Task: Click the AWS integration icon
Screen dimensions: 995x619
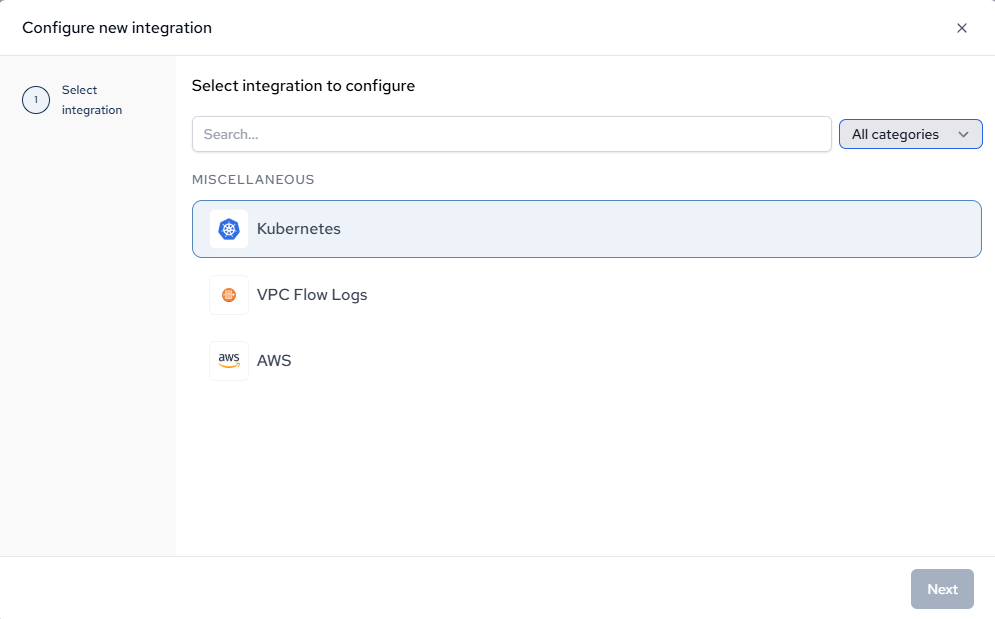Action: point(229,360)
